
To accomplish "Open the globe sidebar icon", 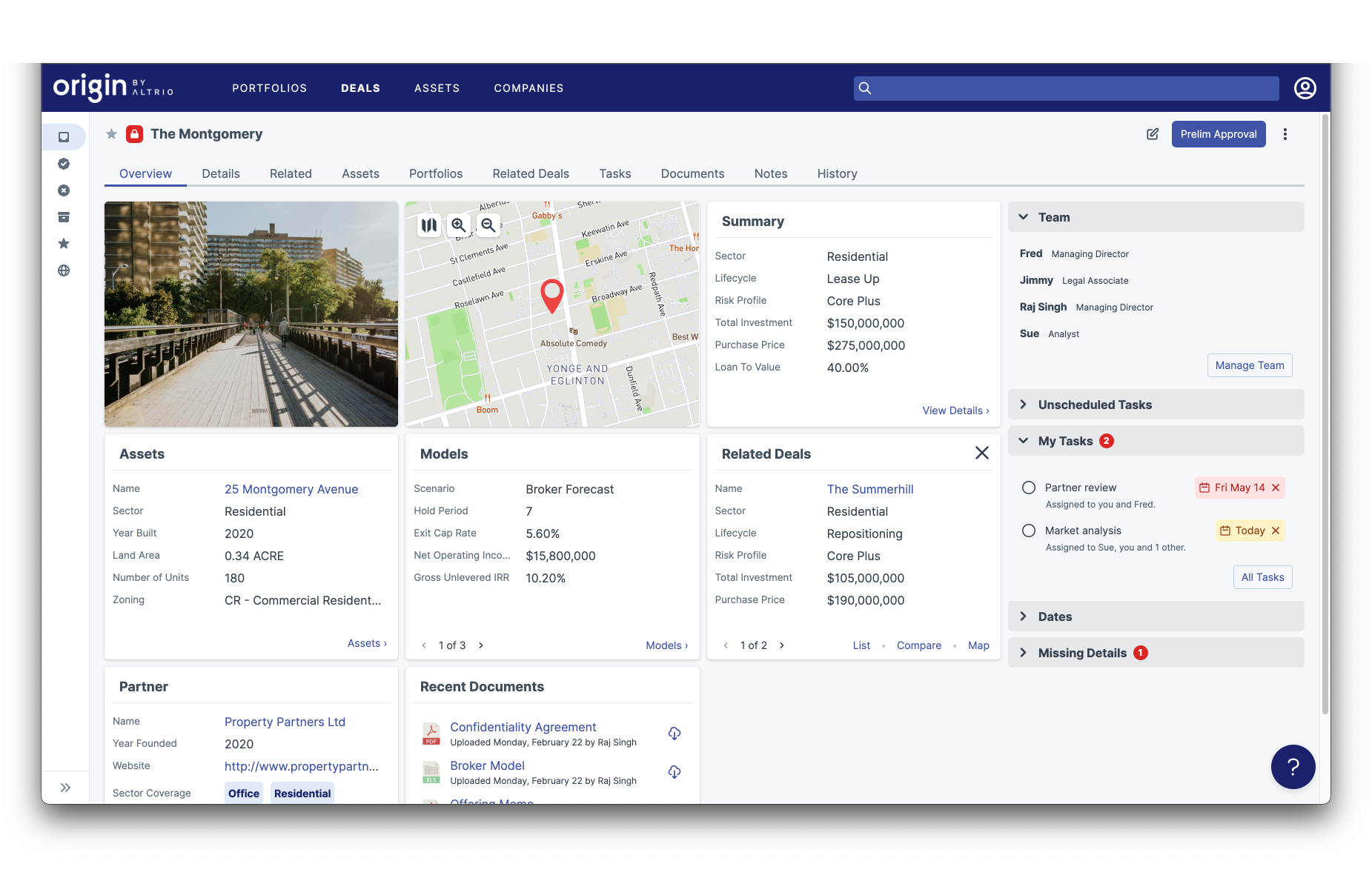I will [x=64, y=270].
